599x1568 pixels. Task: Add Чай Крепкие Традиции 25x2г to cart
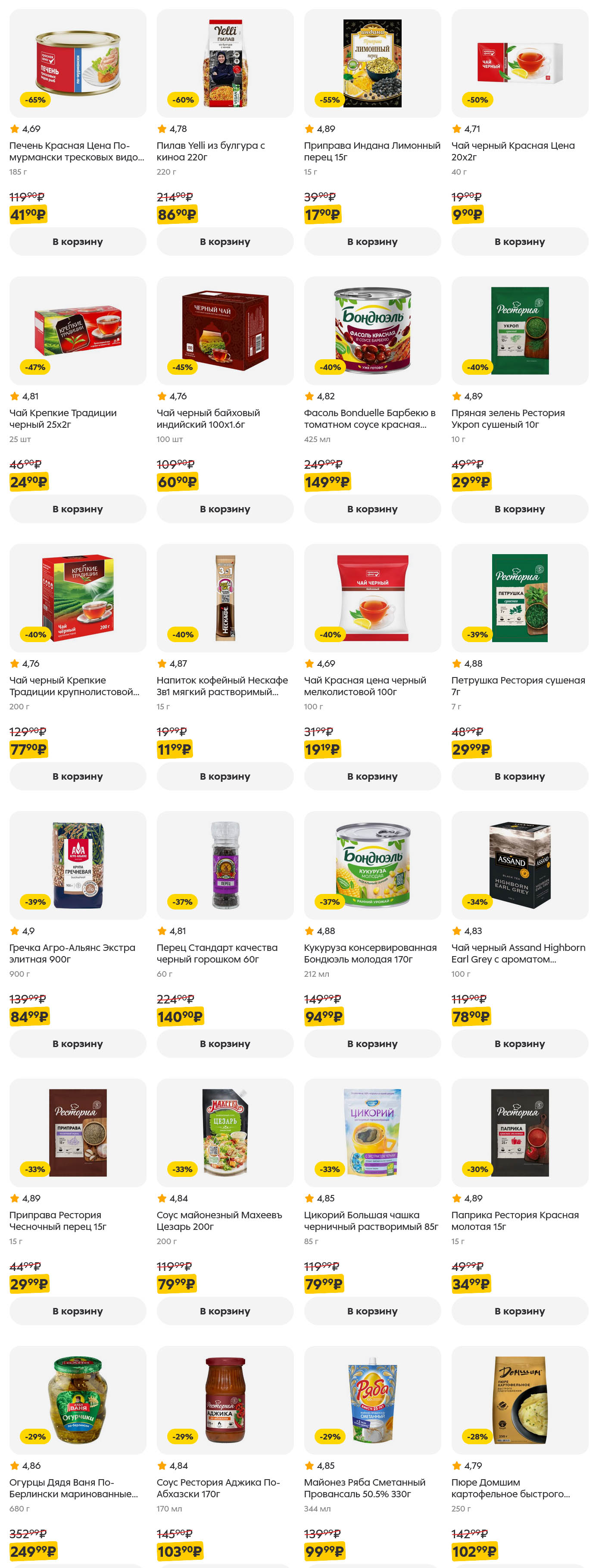pyautogui.click(x=78, y=509)
